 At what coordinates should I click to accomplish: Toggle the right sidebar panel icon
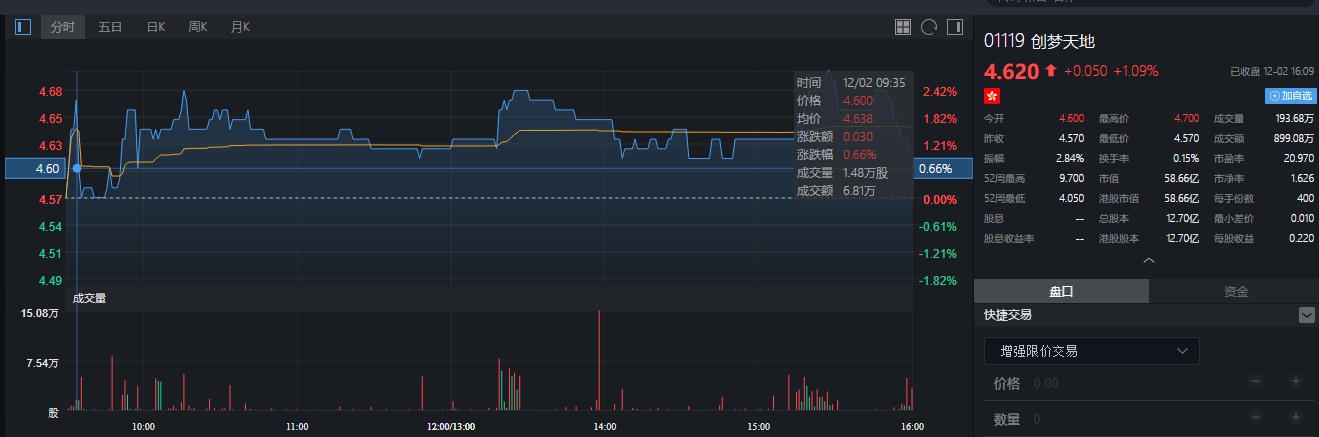(x=955, y=27)
